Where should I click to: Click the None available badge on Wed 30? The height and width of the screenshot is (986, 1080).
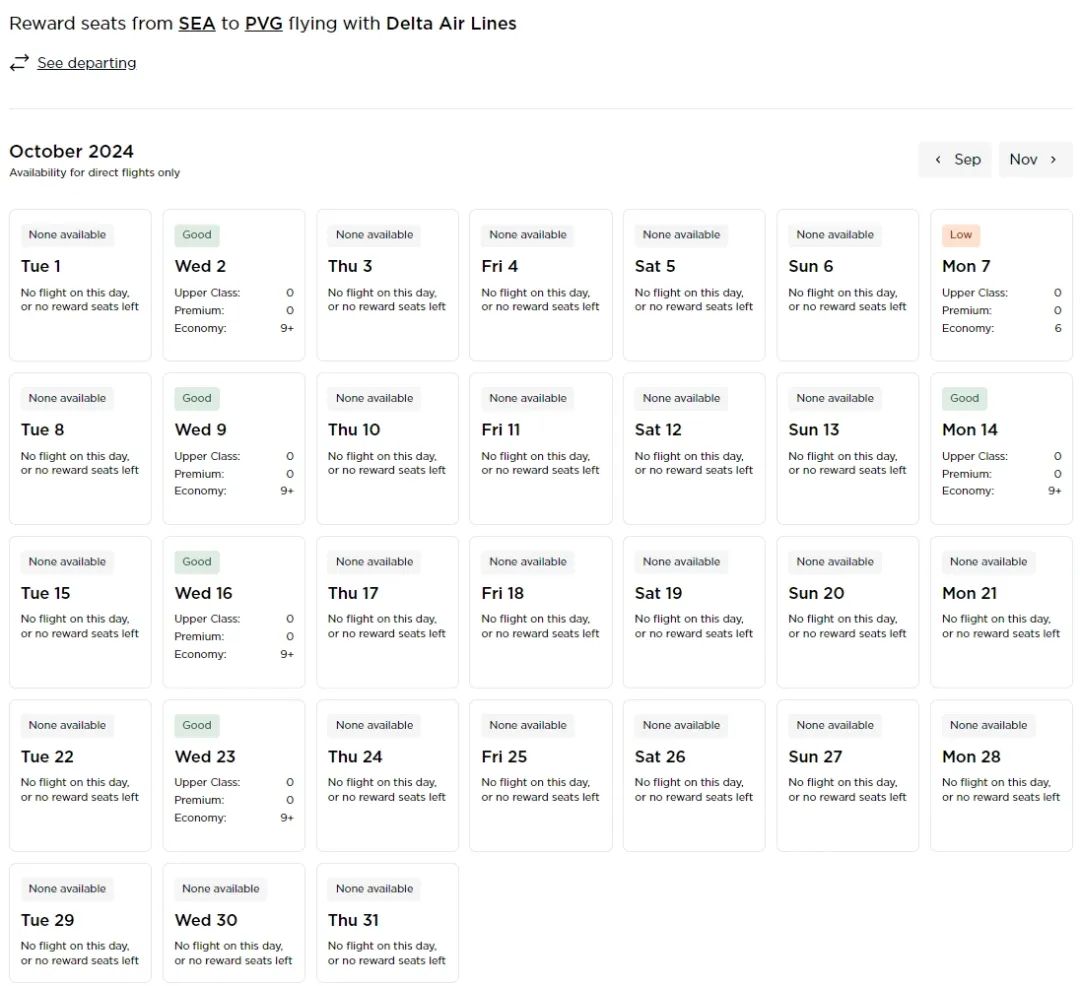221,888
